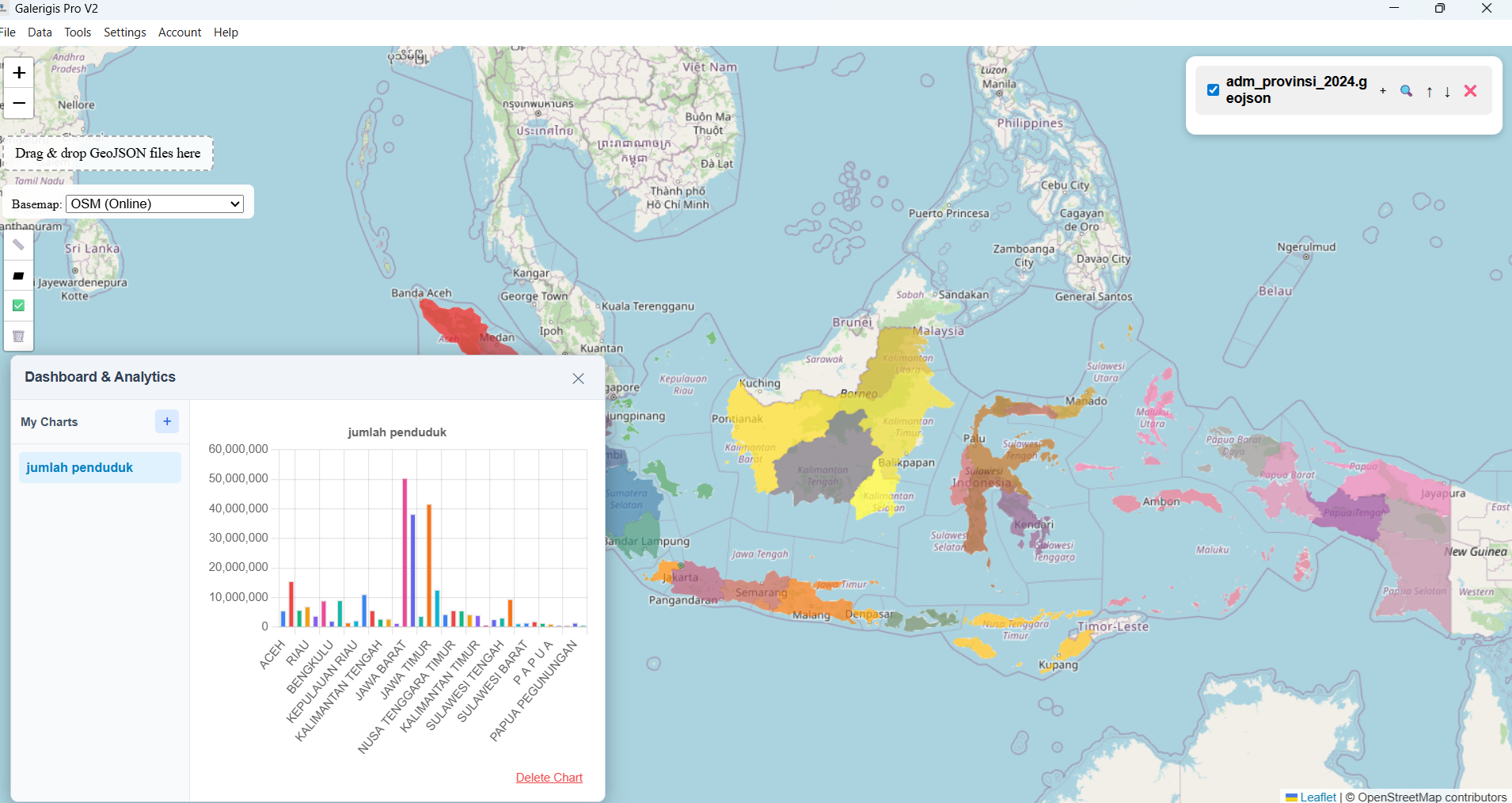Click the green checkmark edit tool

17,306
